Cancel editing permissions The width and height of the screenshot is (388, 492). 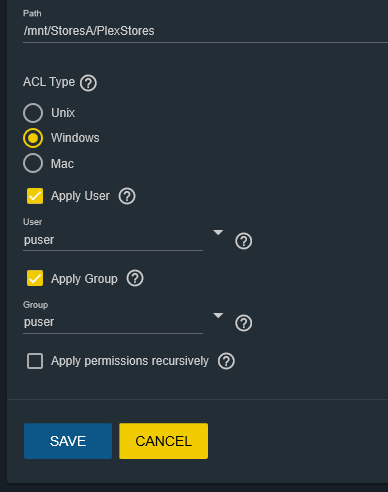pyautogui.click(x=164, y=441)
